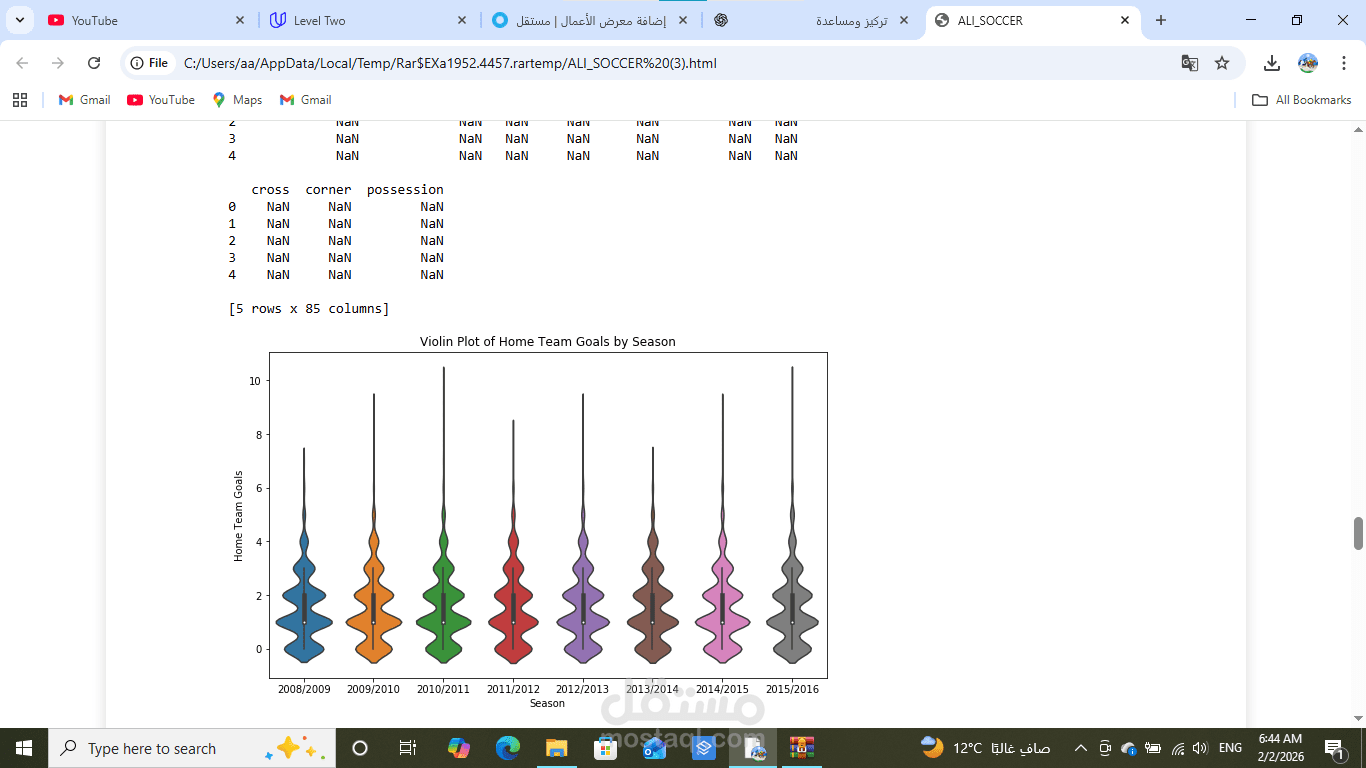Open Gmail from the bookmarks bar
The image size is (1366, 768).
click(x=83, y=99)
